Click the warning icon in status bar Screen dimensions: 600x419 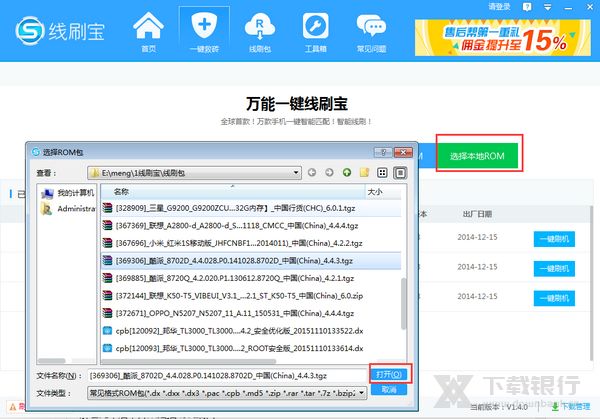pos(13,407)
